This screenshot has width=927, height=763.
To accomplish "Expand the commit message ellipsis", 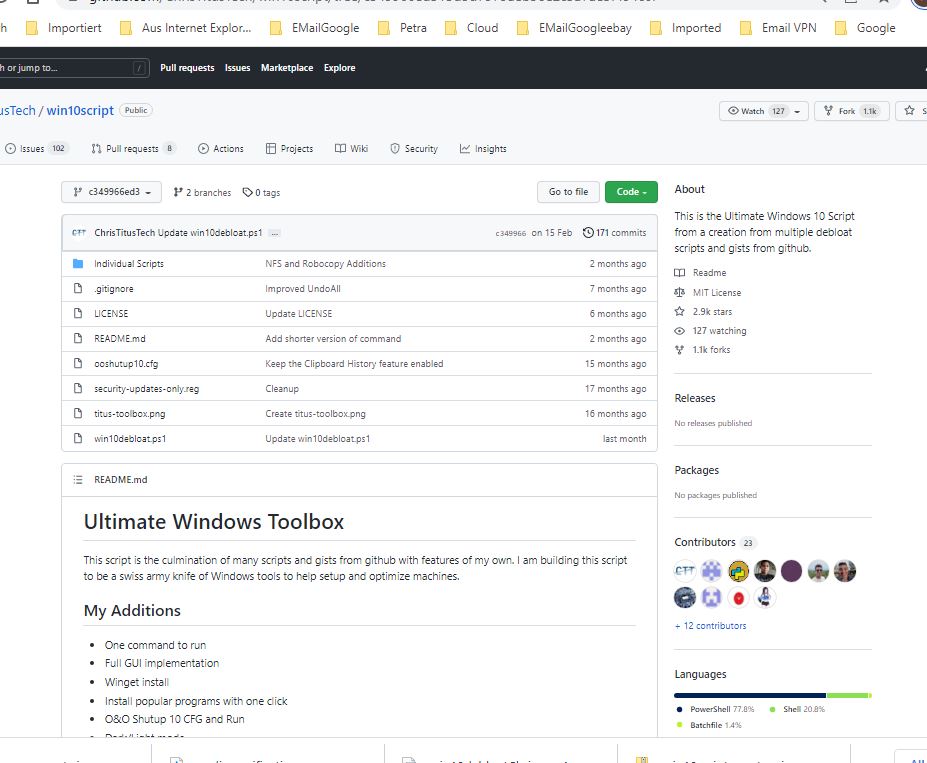I will click(274, 233).
